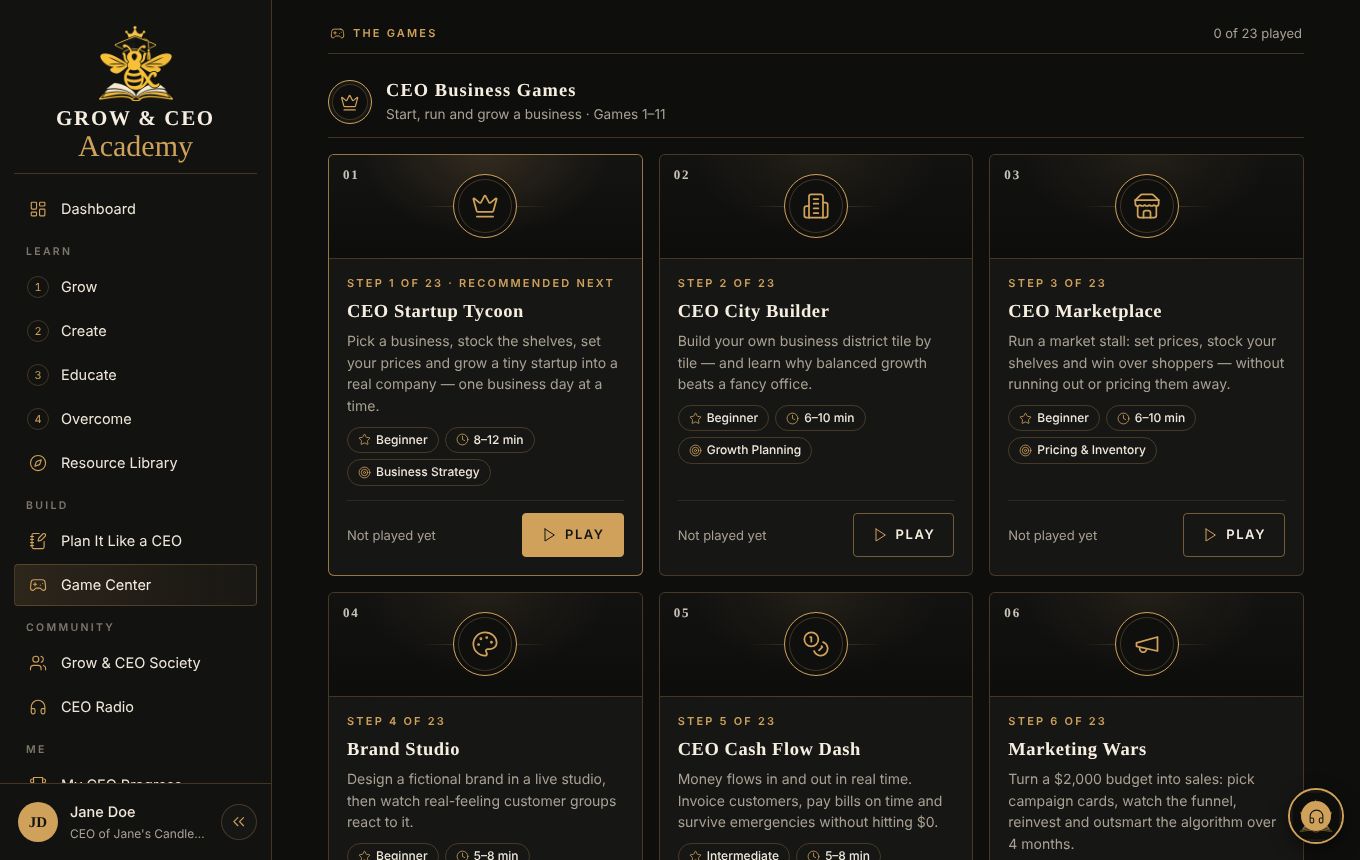This screenshot has width=1360, height=860.
Task: Click the Game Center gamepad icon
Action: [38, 585]
